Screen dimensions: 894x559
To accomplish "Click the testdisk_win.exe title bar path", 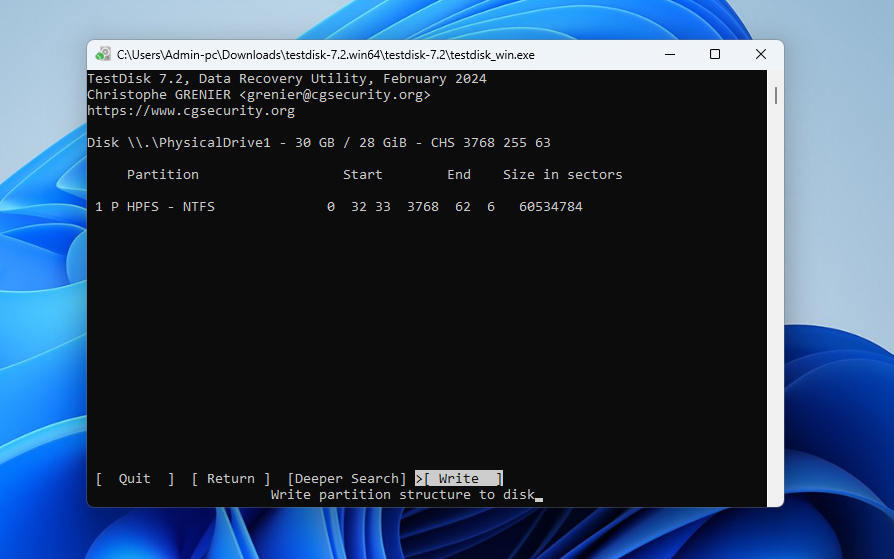I will [326, 55].
